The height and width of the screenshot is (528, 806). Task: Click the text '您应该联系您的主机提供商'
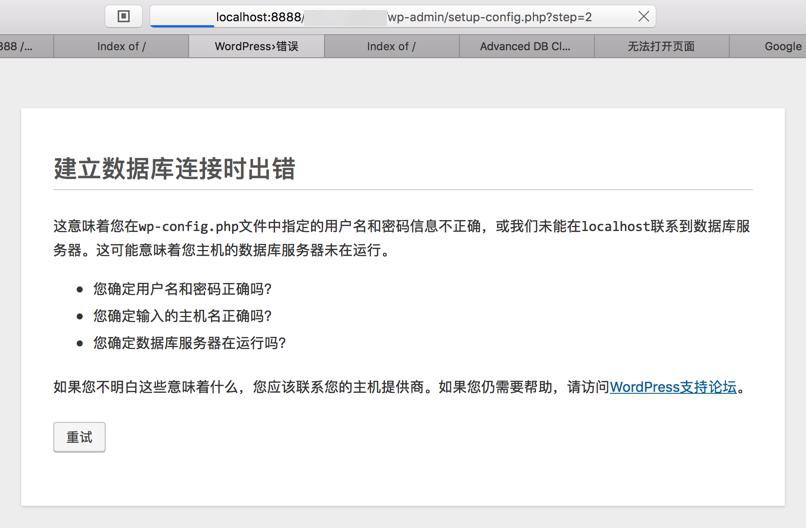coord(338,387)
